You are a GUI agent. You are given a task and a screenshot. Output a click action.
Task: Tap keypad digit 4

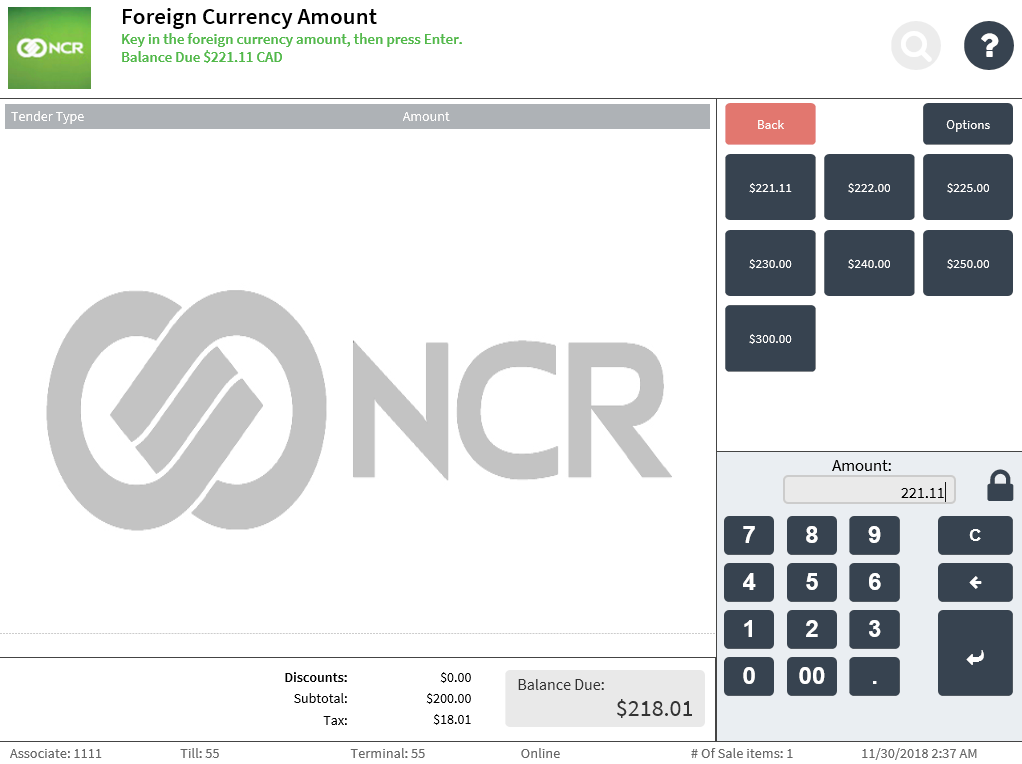tap(749, 582)
